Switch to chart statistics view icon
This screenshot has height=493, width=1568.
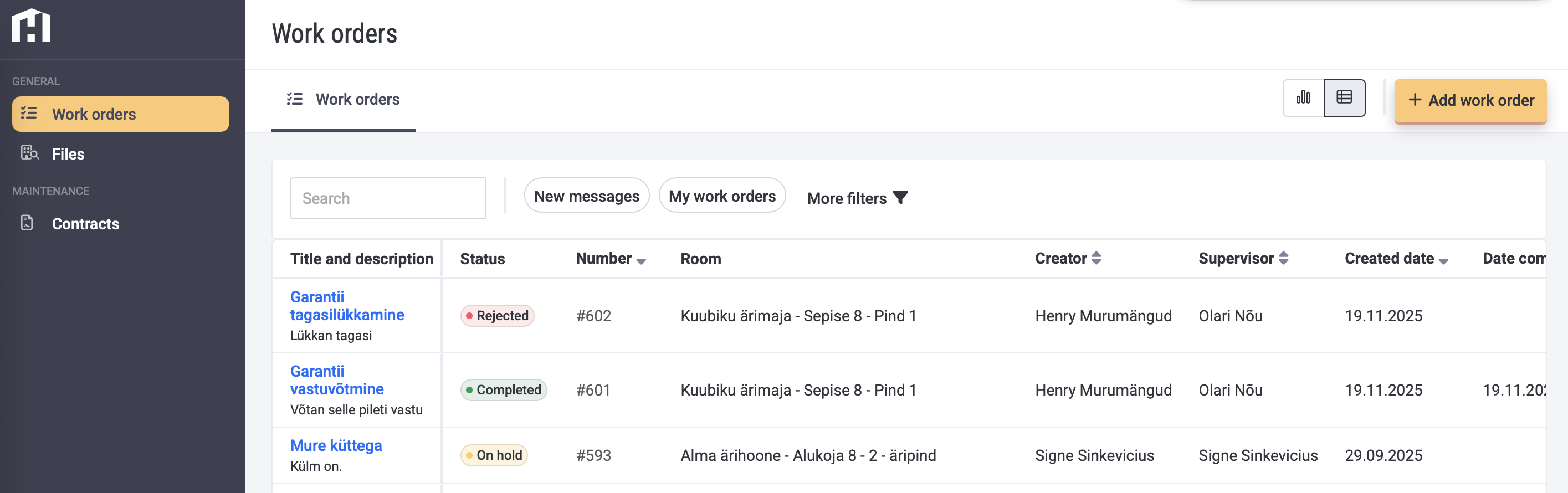coord(1303,97)
